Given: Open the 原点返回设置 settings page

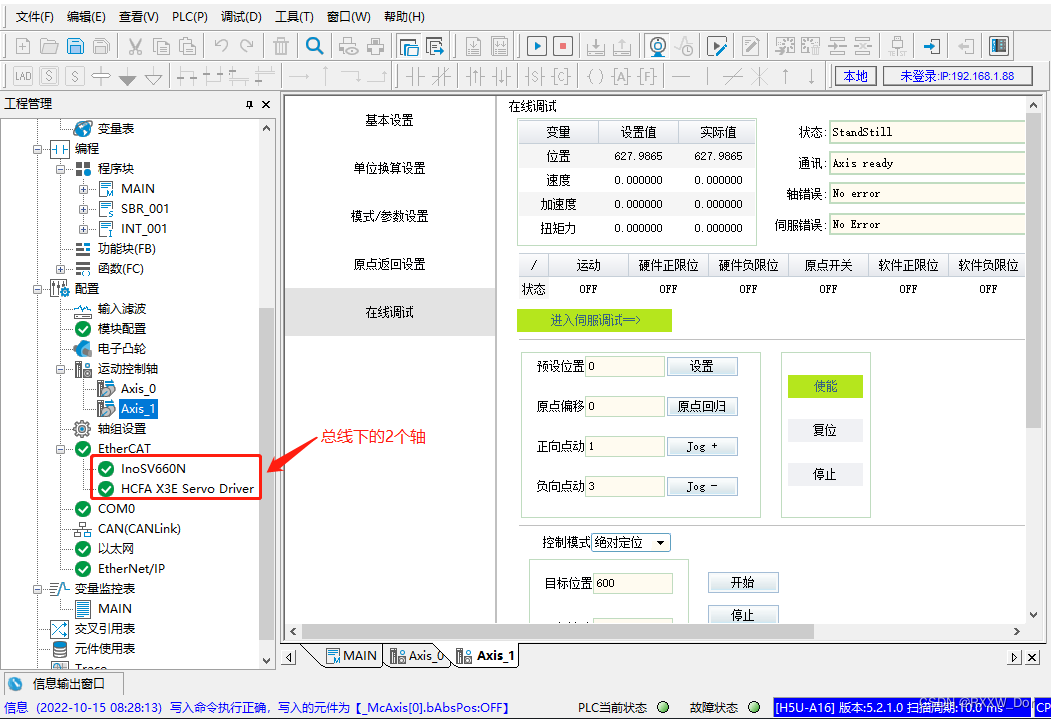Looking at the screenshot, I should (x=389, y=265).
